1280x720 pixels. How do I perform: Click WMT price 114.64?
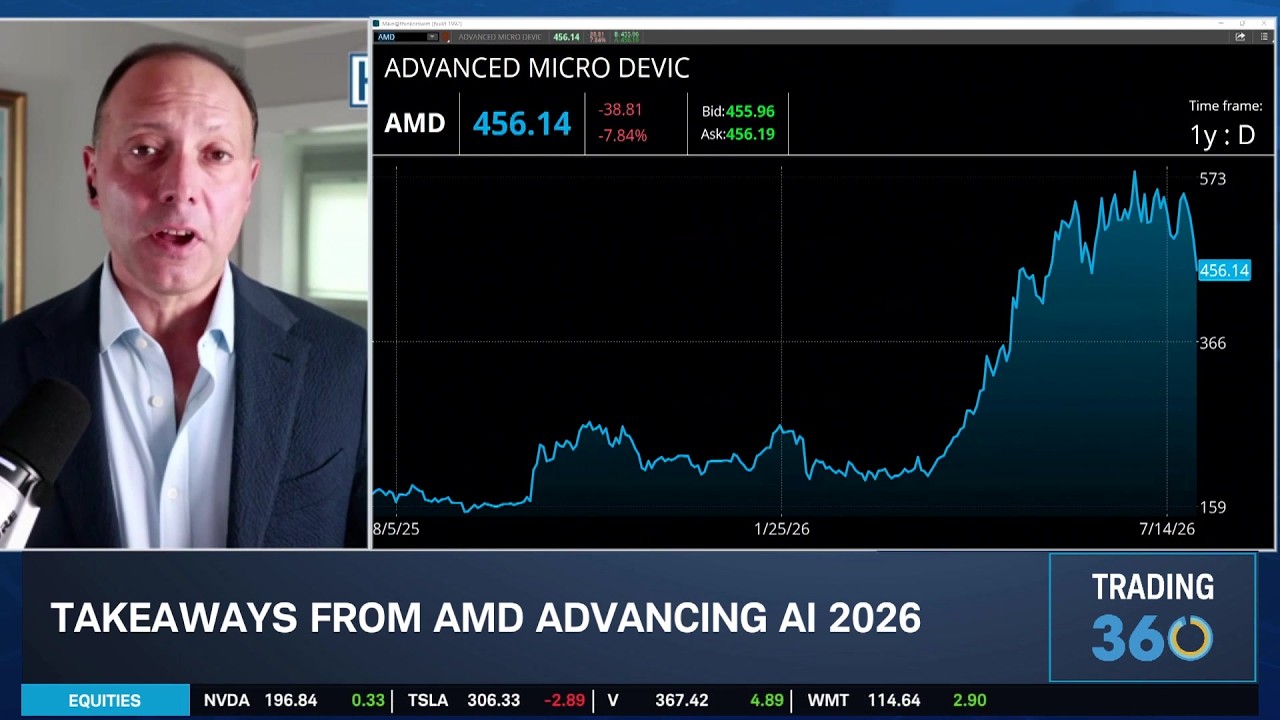pos(893,701)
